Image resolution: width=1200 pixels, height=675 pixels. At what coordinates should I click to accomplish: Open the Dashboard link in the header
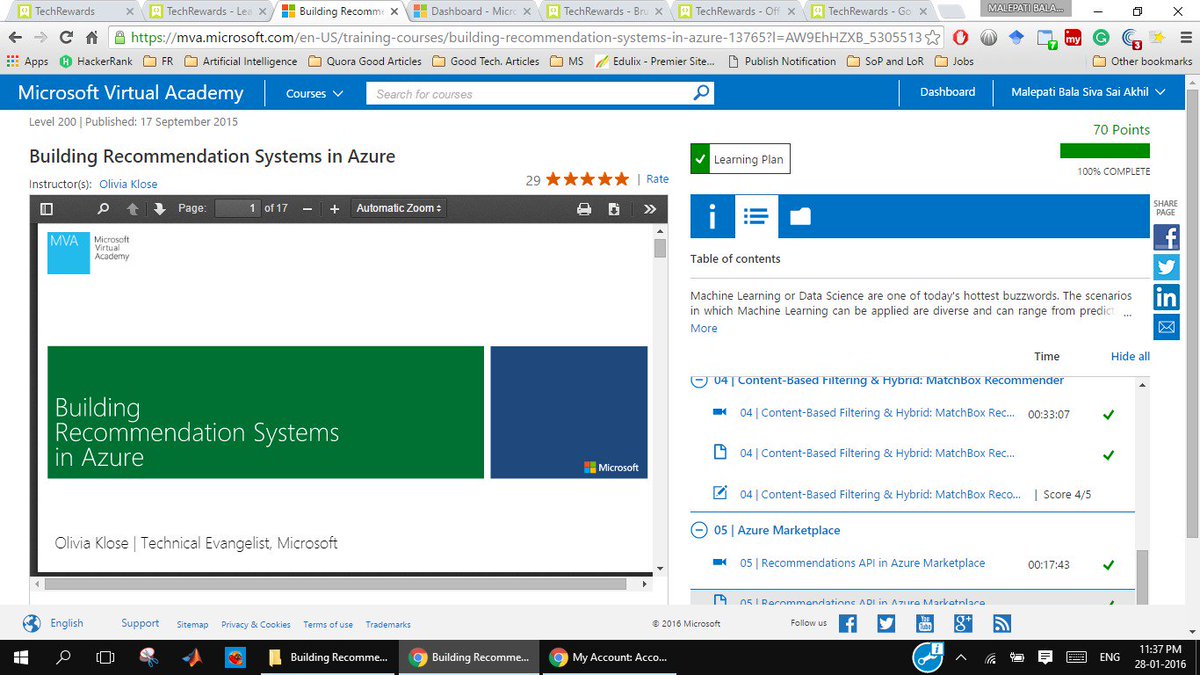(x=947, y=92)
